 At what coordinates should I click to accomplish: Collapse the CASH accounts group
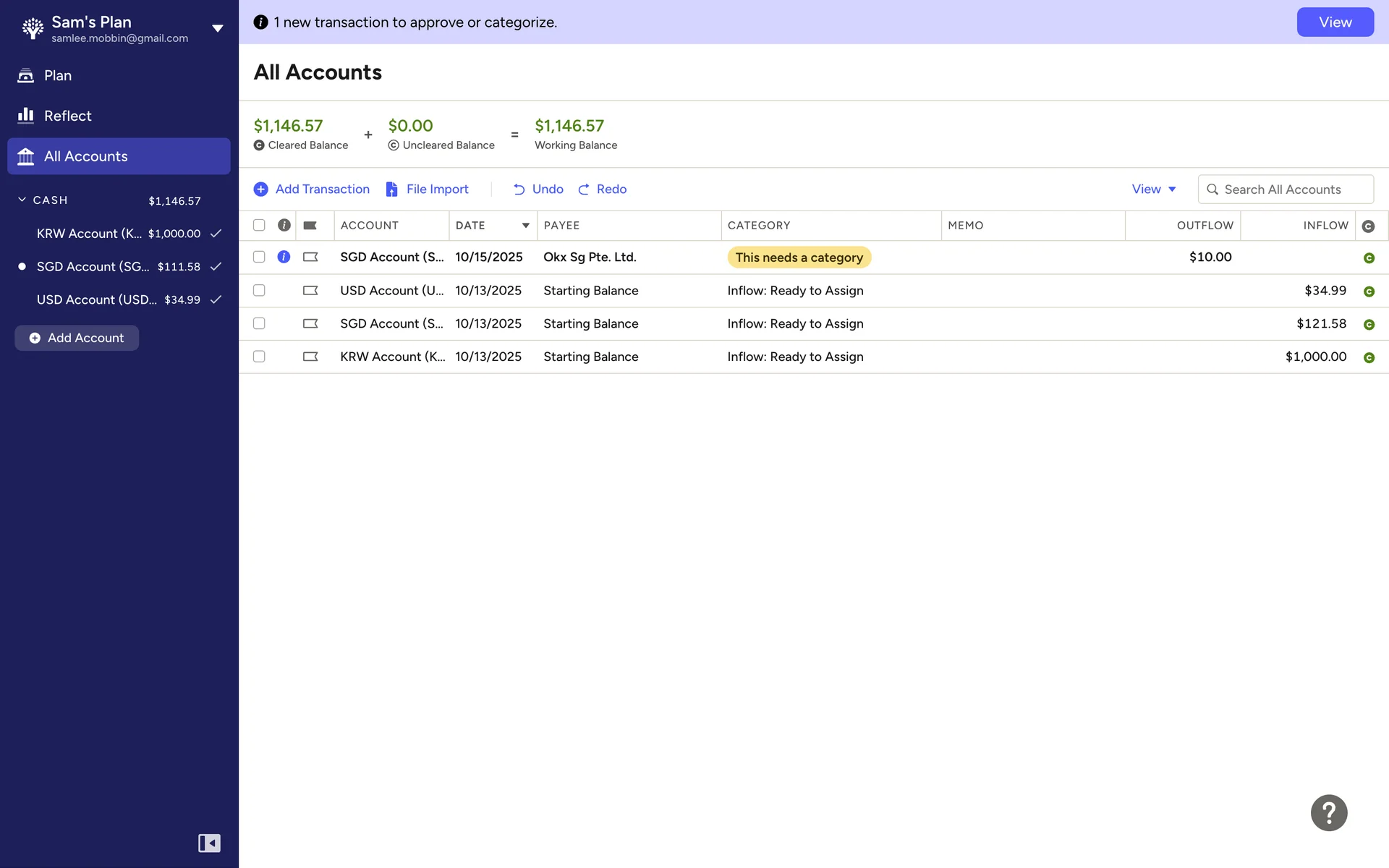coord(22,200)
